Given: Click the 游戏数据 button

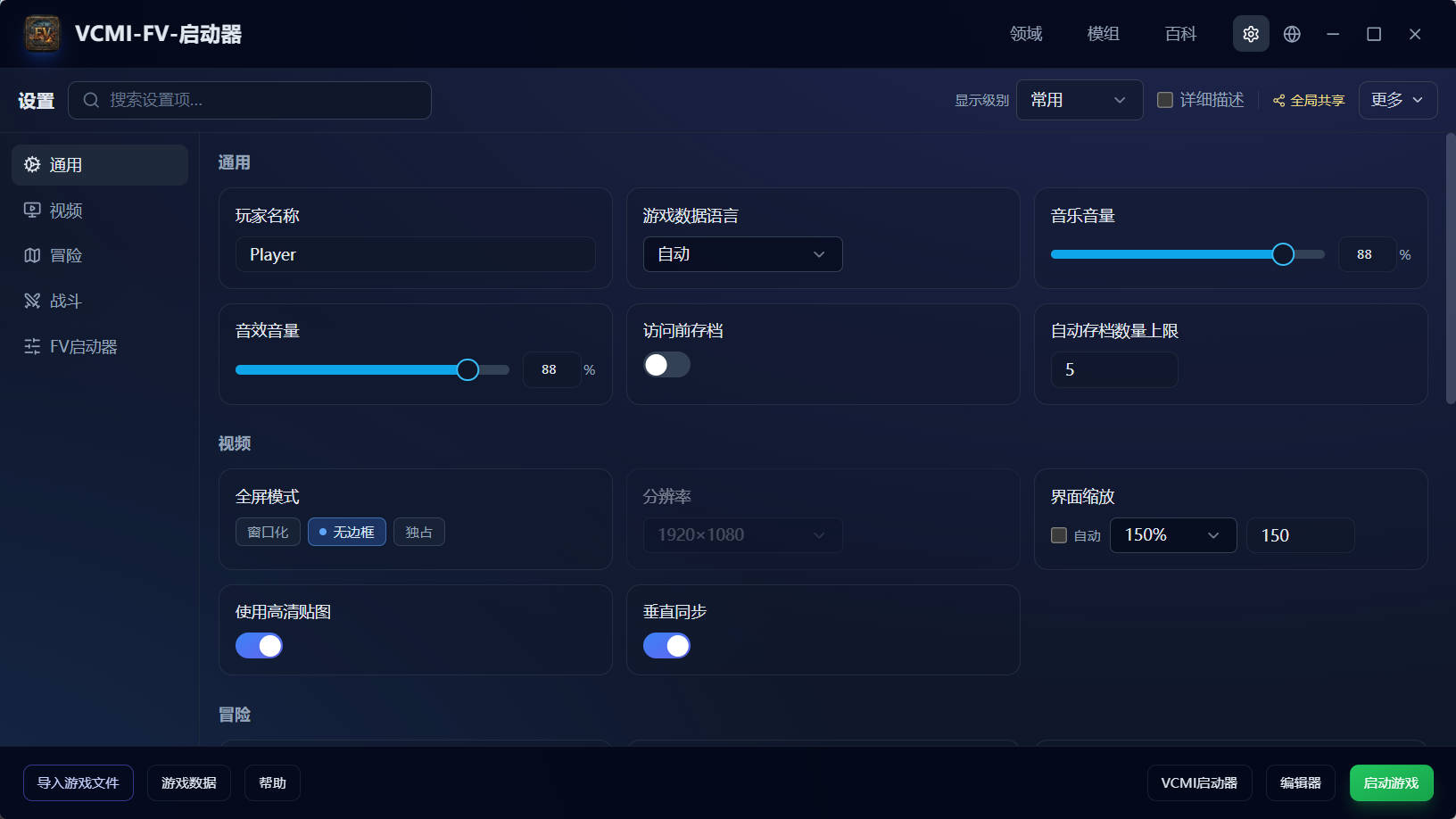Looking at the screenshot, I should tap(189, 782).
